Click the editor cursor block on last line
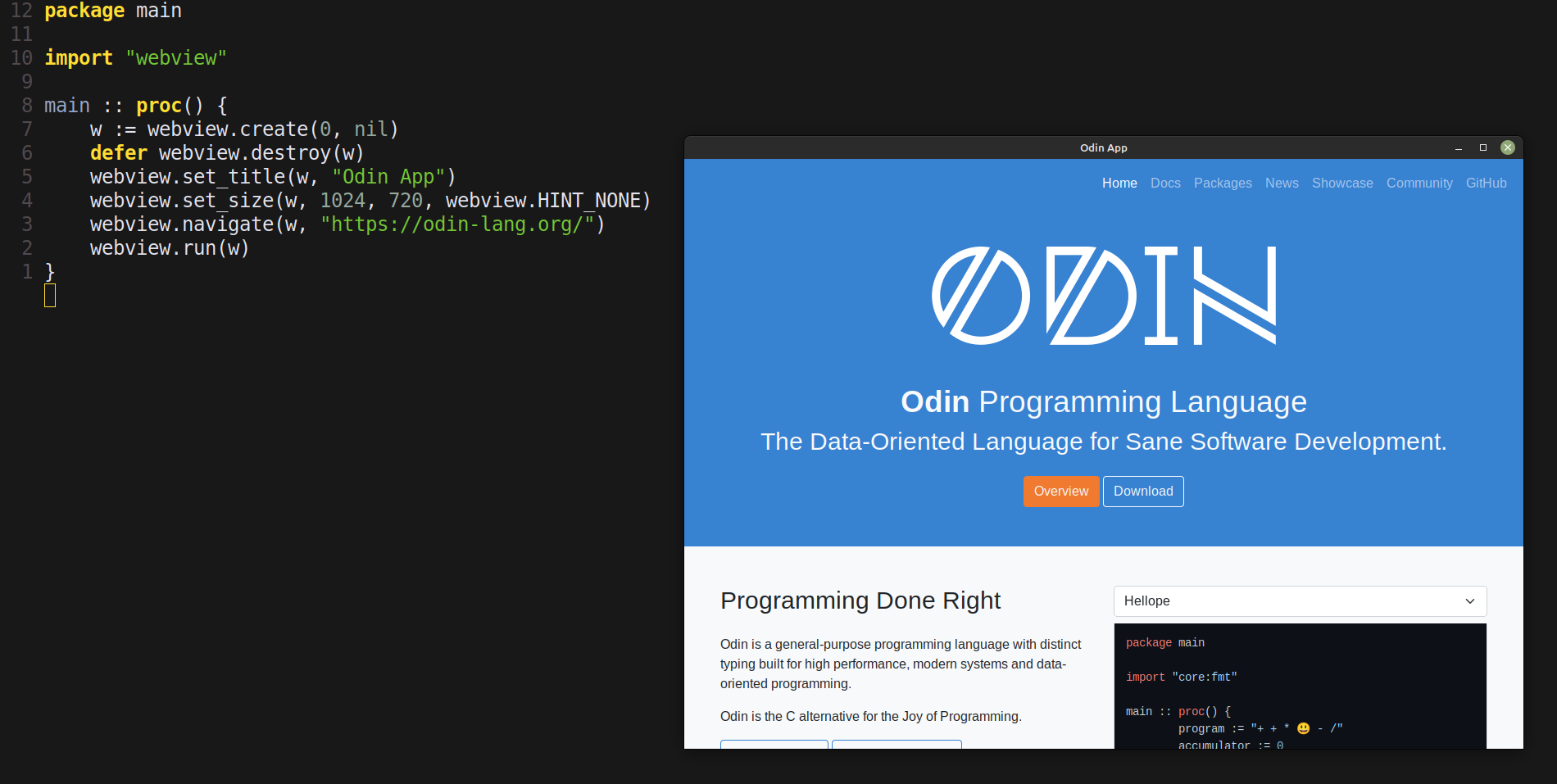1557x784 pixels. click(x=50, y=296)
